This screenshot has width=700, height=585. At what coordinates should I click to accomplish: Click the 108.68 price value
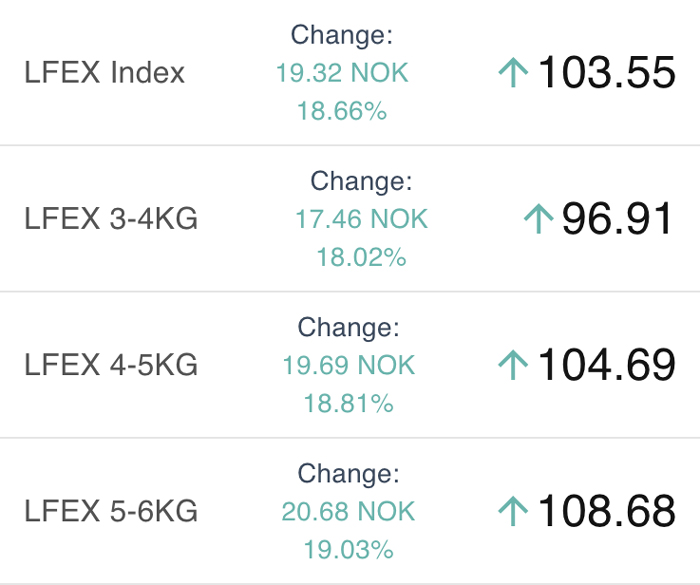606,510
